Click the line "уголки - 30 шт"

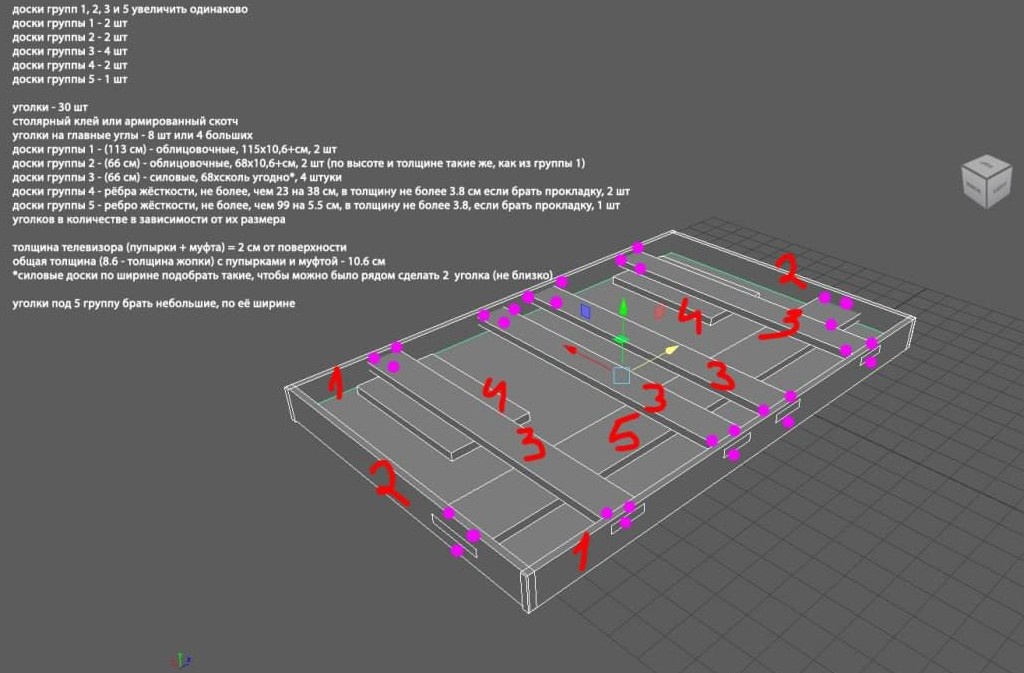click(50, 107)
